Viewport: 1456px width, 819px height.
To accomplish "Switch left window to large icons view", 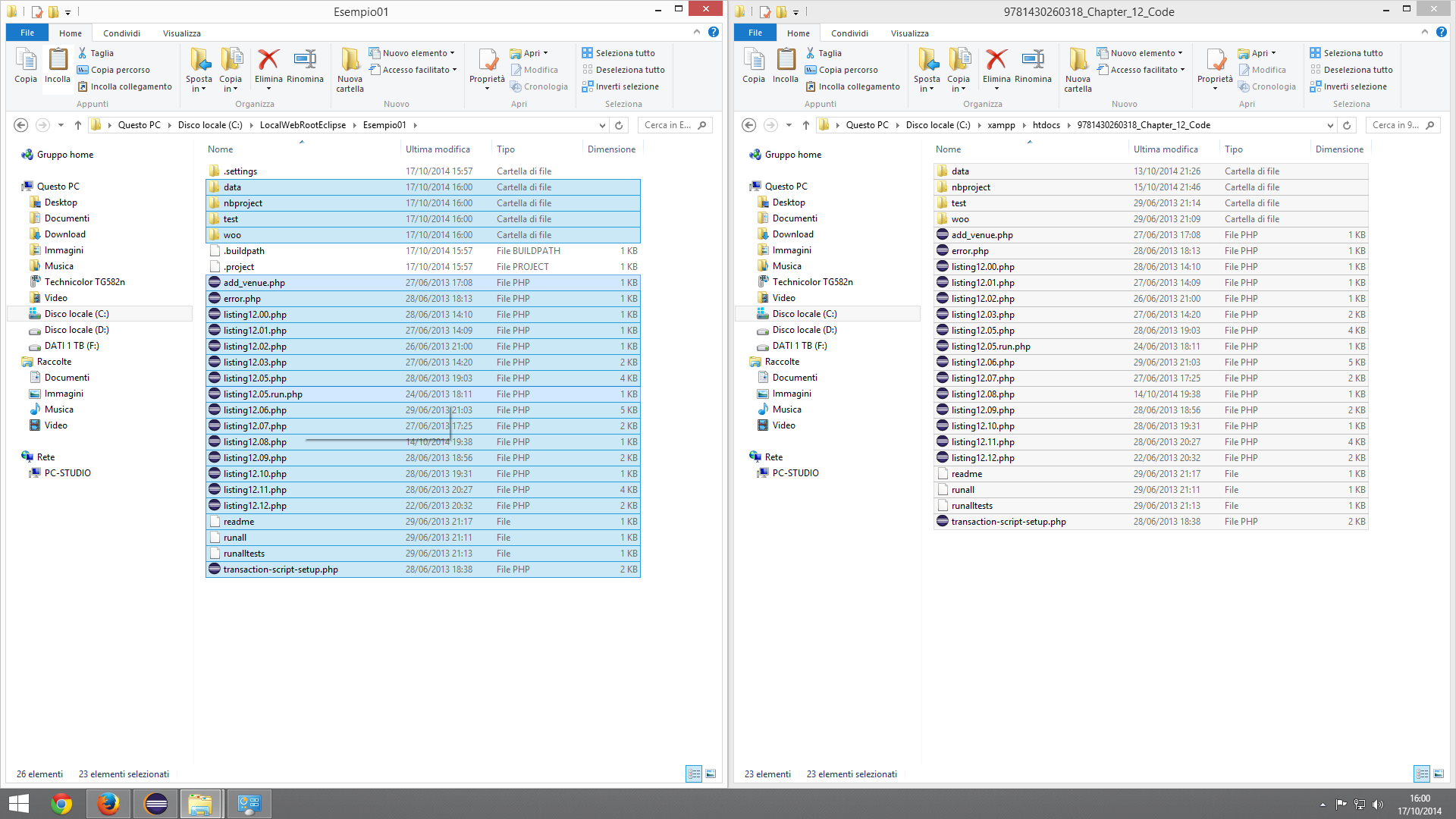I will [711, 773].
